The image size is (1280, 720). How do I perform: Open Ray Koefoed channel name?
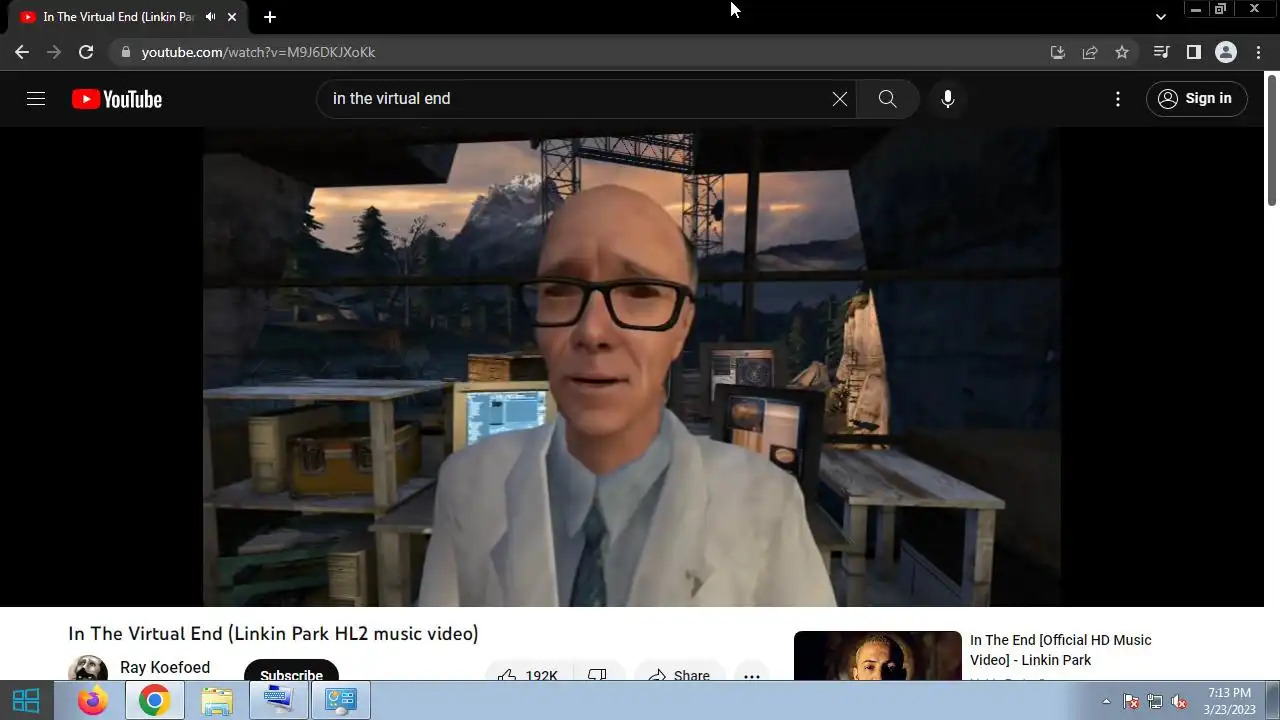(x=165, y=667)
